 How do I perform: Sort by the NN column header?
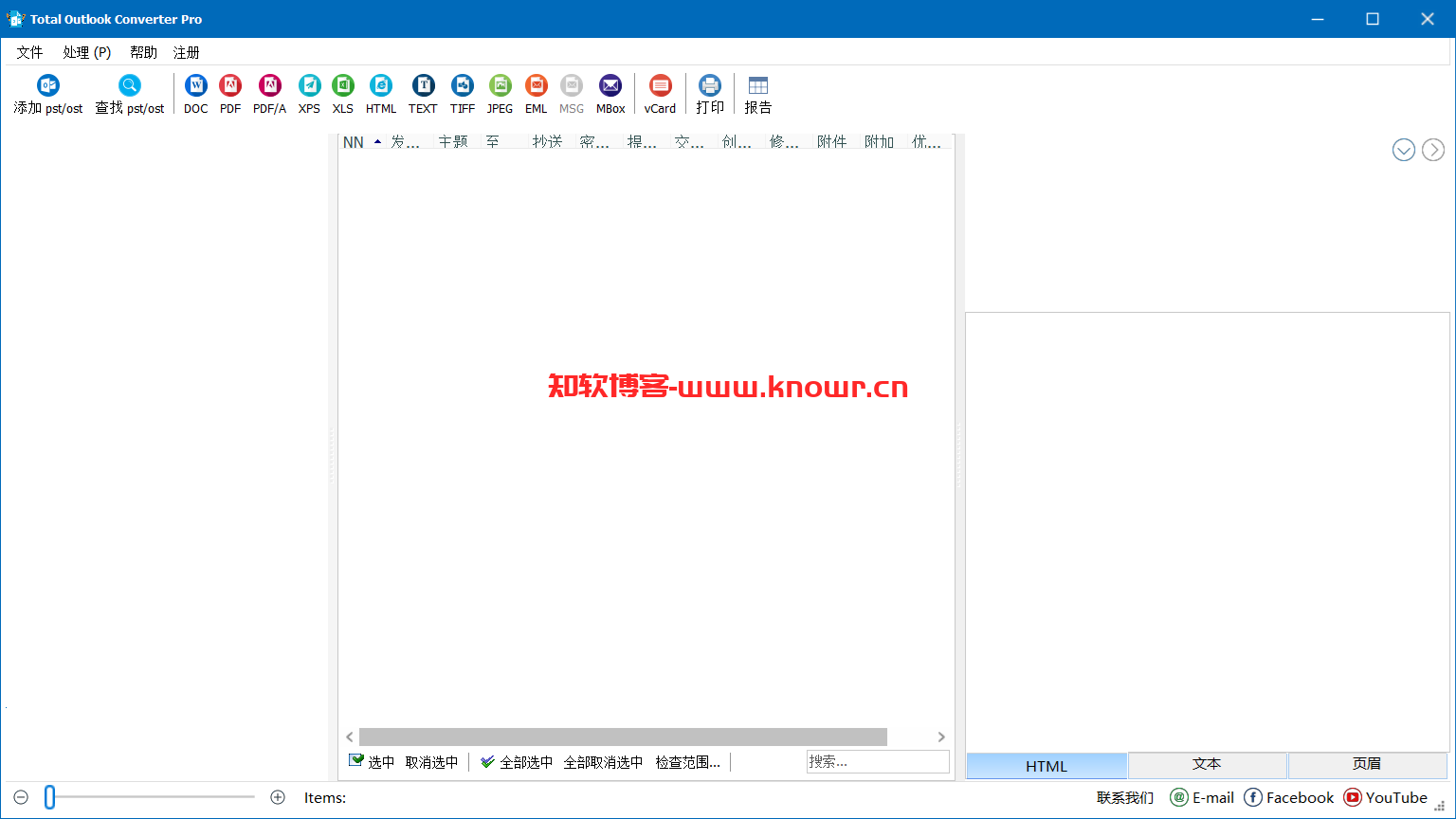pyautogui.click(x=362, y=142)
